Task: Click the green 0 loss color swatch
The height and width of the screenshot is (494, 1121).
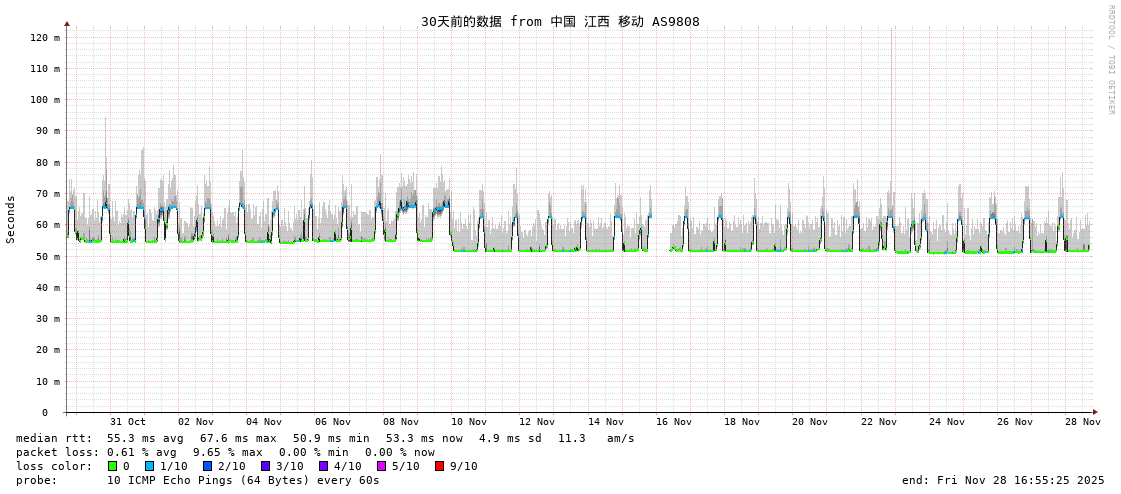Action: click(113, 466)
